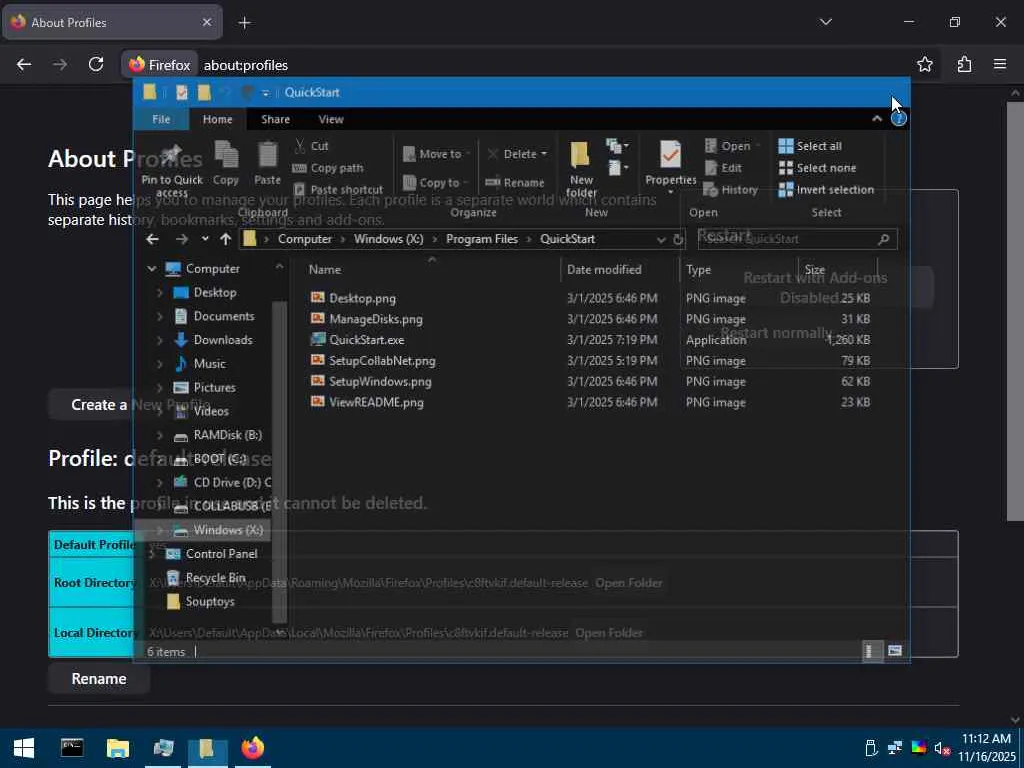
Task: Click Rename in Organize group
Action: [515, 183]
